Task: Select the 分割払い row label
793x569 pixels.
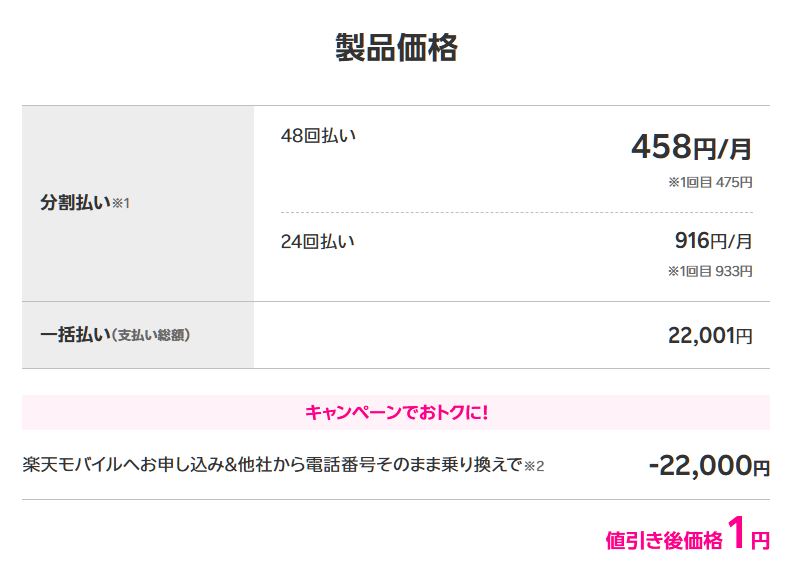Action: pos(75,202)
